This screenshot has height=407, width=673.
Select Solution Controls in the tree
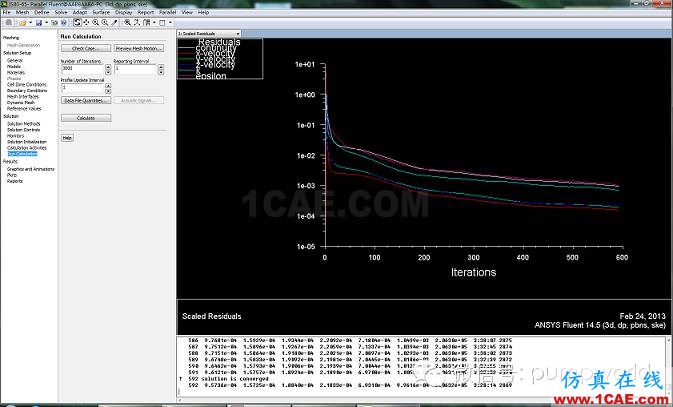coord(24,130)
